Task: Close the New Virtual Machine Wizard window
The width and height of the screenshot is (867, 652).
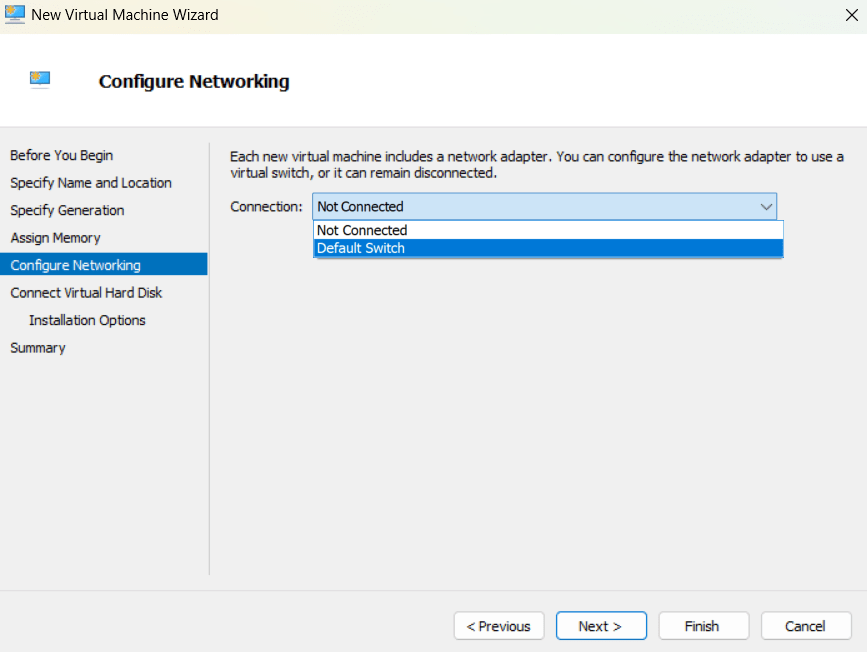Action: (x=850, y=15)
